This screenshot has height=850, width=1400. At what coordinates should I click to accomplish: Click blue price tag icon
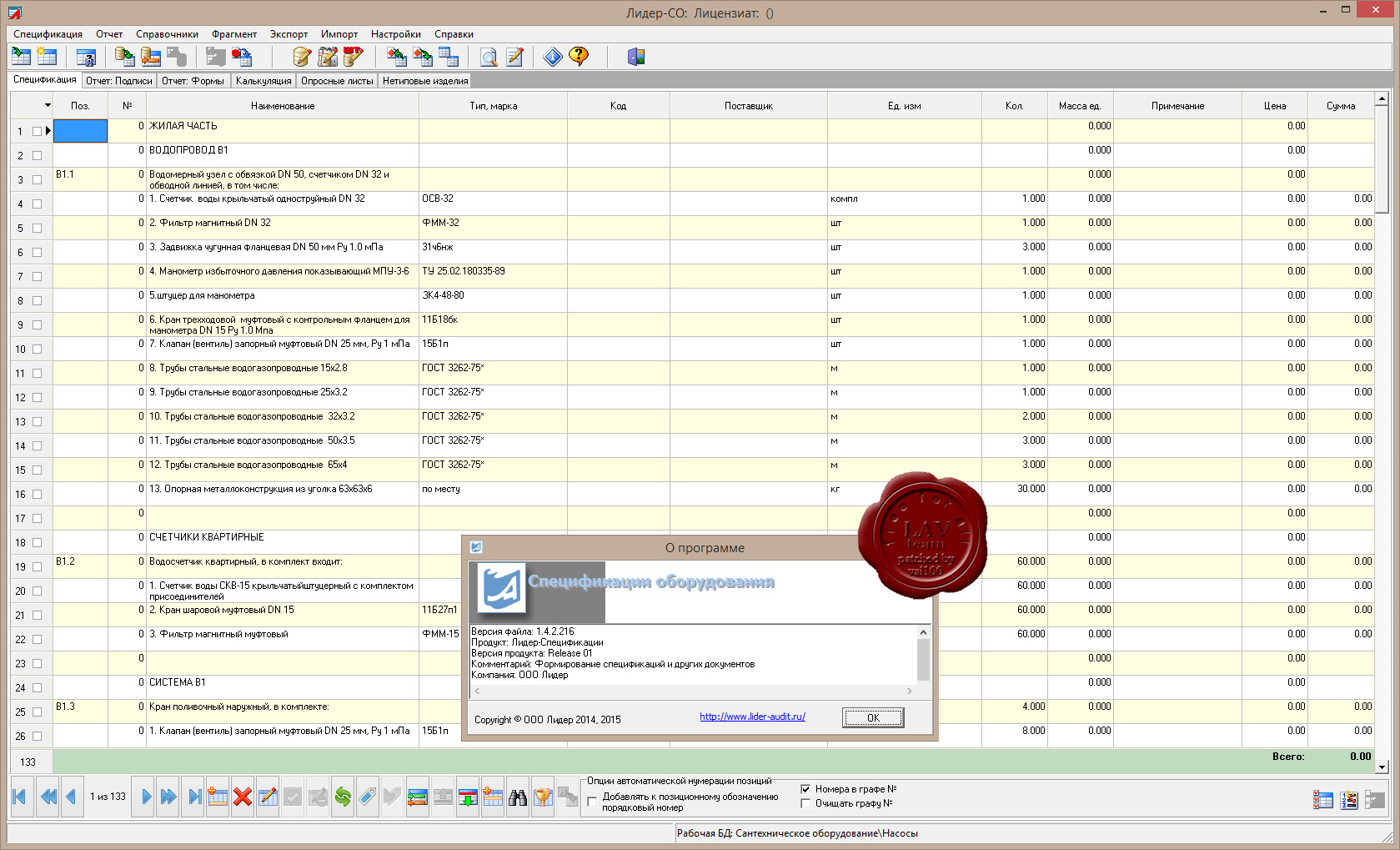368,797
